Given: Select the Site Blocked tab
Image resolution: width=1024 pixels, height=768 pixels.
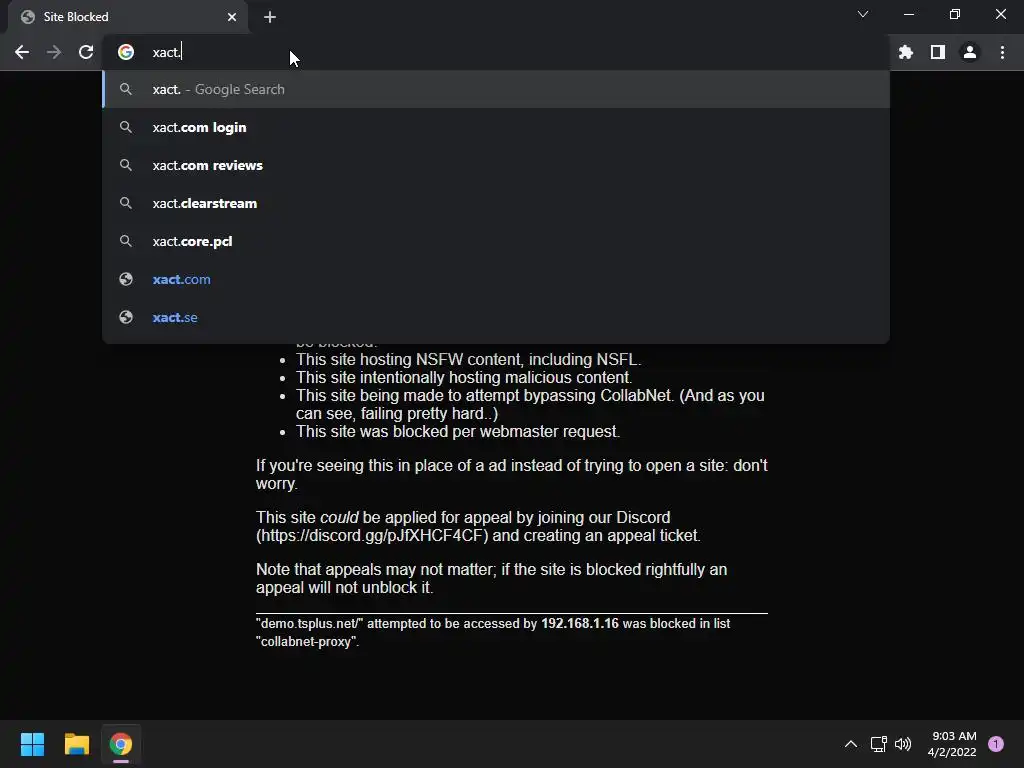Looking at the screenshot, I should coord(128,17).
